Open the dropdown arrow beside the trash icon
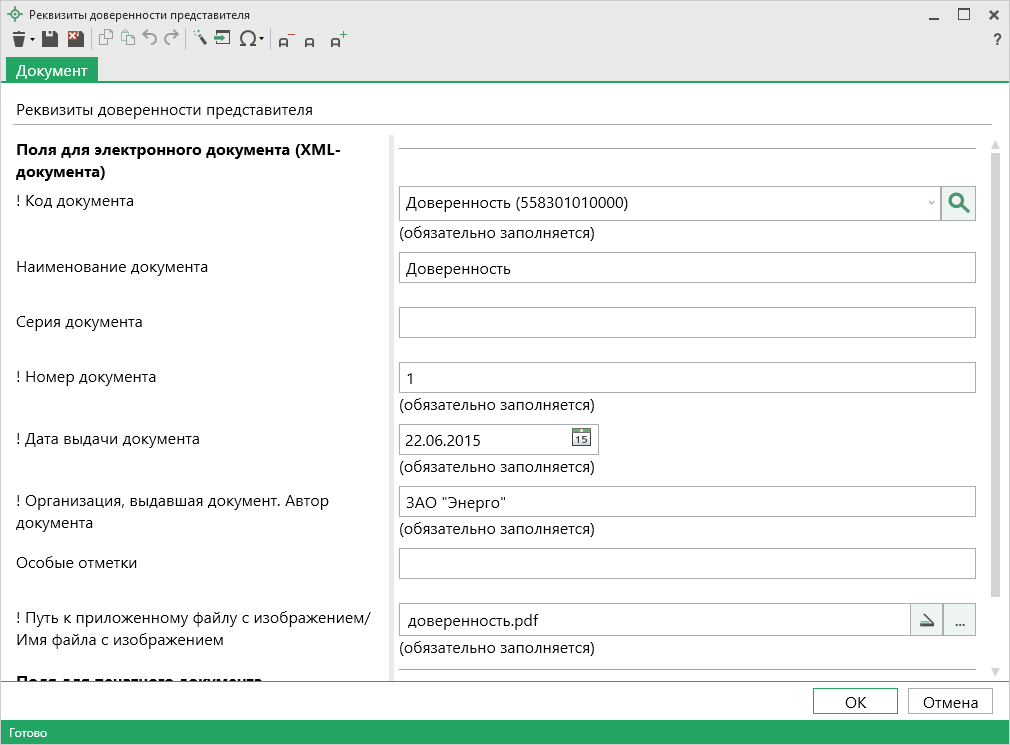 coord(32,40)
